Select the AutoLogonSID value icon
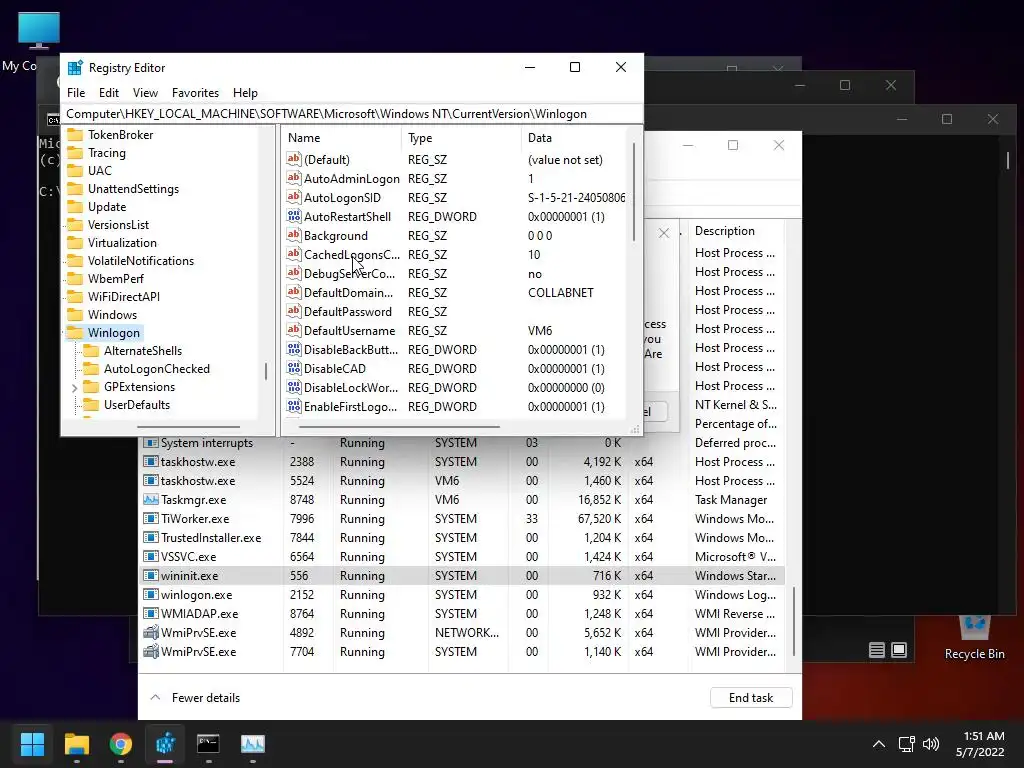Viewport: 1024px width, 768px height. click(294, 197)
